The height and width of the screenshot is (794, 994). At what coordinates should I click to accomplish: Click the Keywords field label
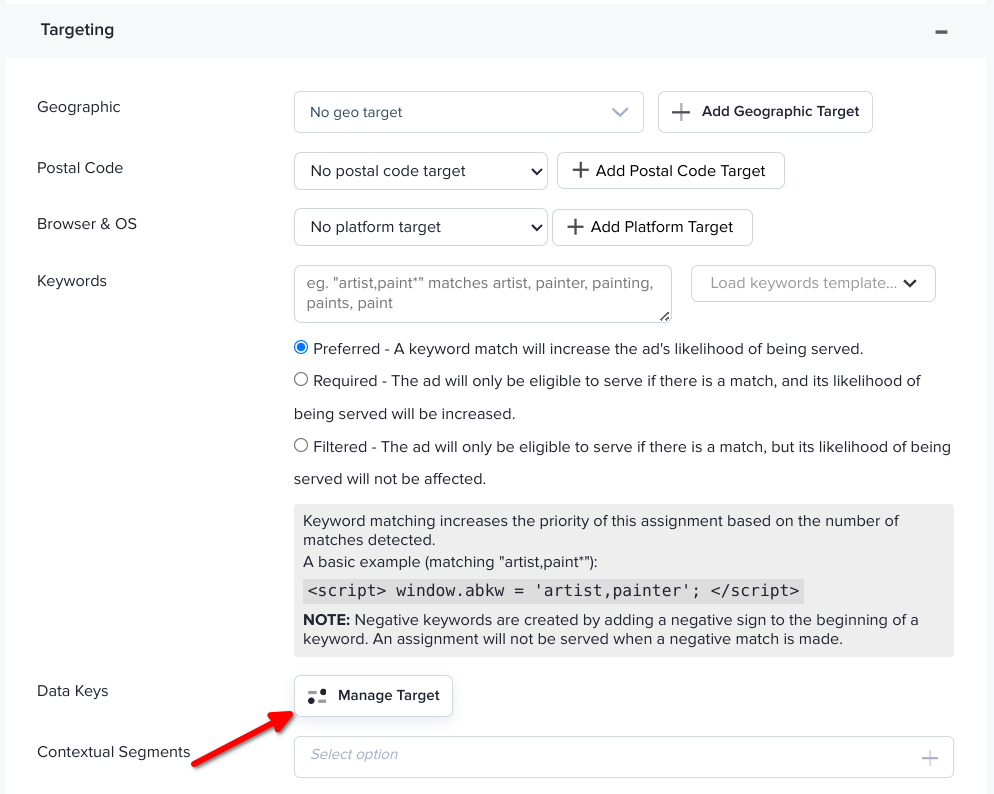tap(72, 281)
